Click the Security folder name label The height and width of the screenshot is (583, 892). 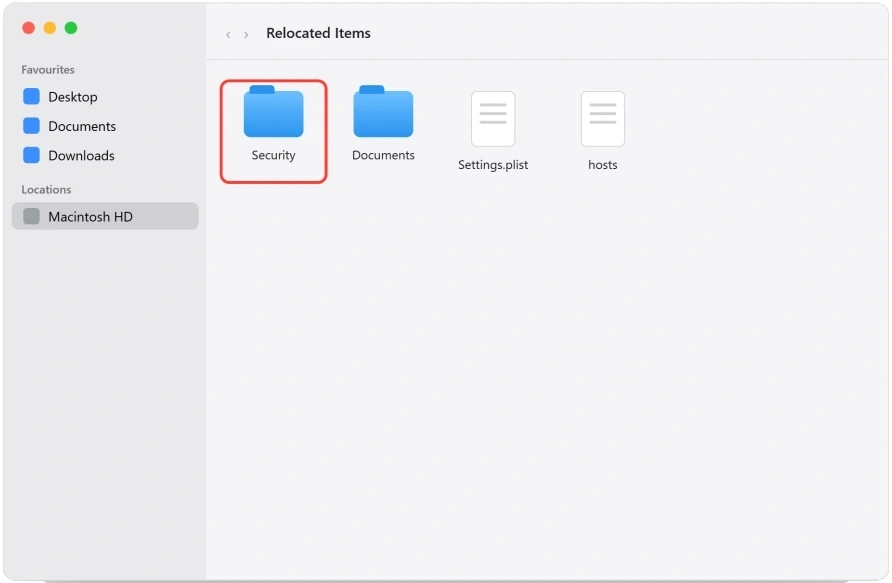click(x=274, y=155)
